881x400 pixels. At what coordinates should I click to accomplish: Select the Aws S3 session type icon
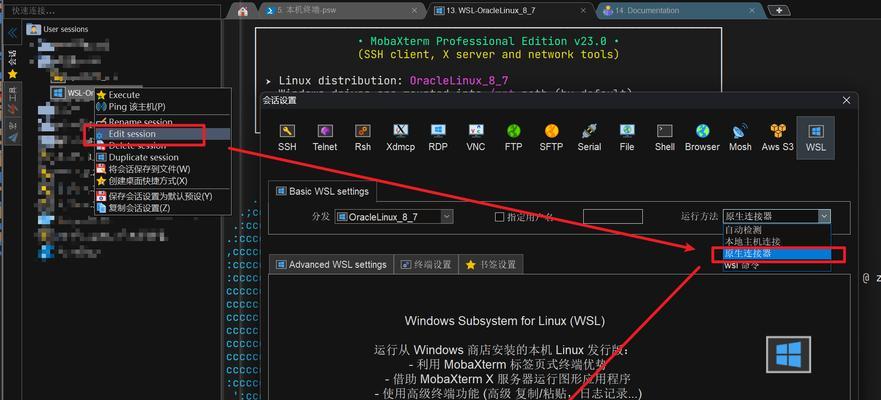(778, 131)
